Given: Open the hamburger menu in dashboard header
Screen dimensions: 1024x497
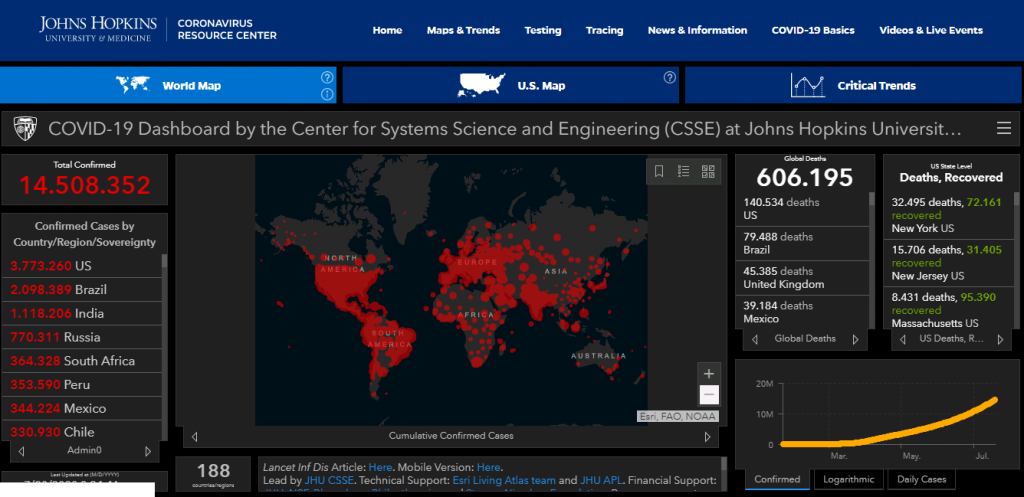Looking at the screenshot, I should tap(1004, 129).
